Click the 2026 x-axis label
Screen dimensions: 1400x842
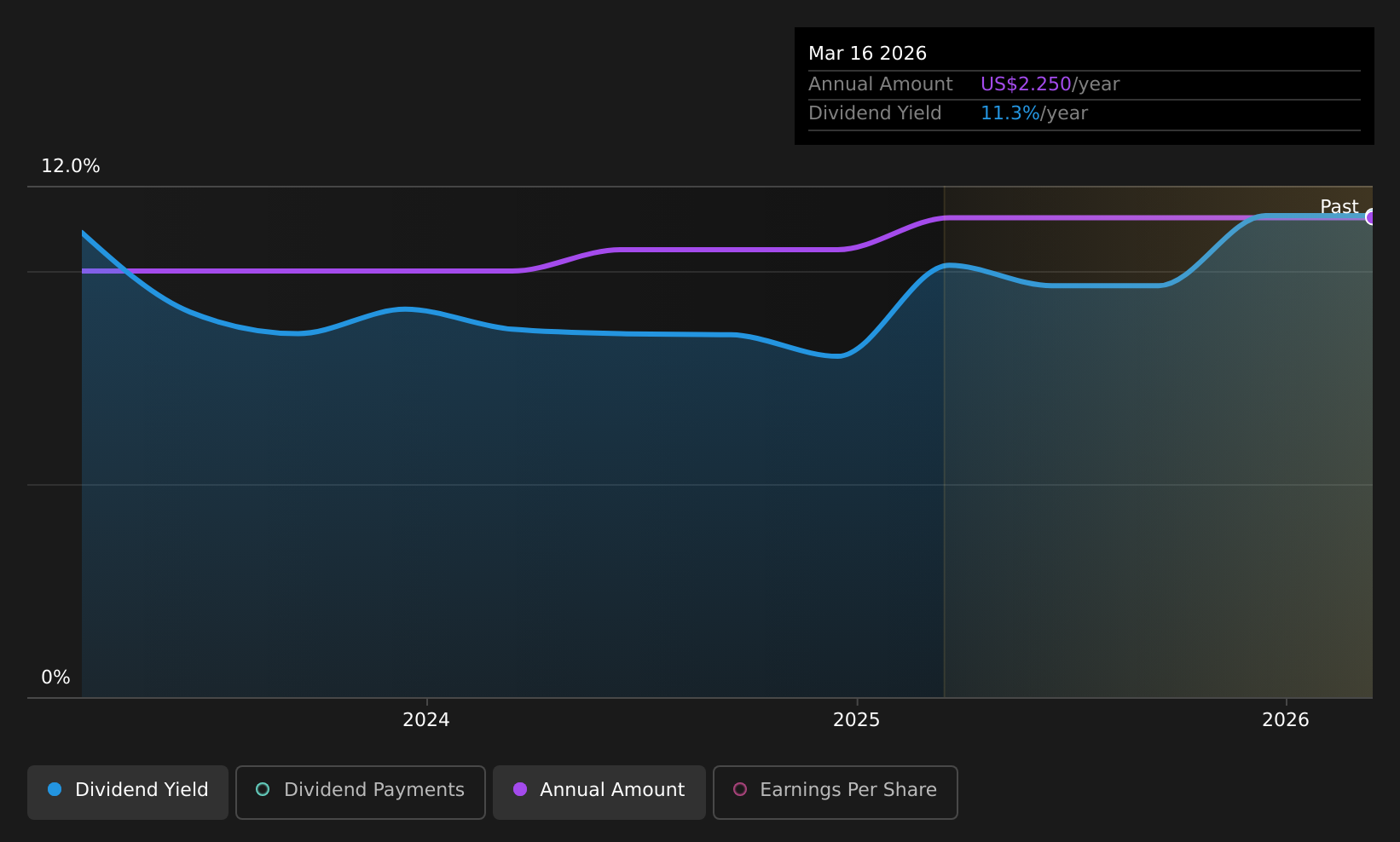coord(1286,720)
